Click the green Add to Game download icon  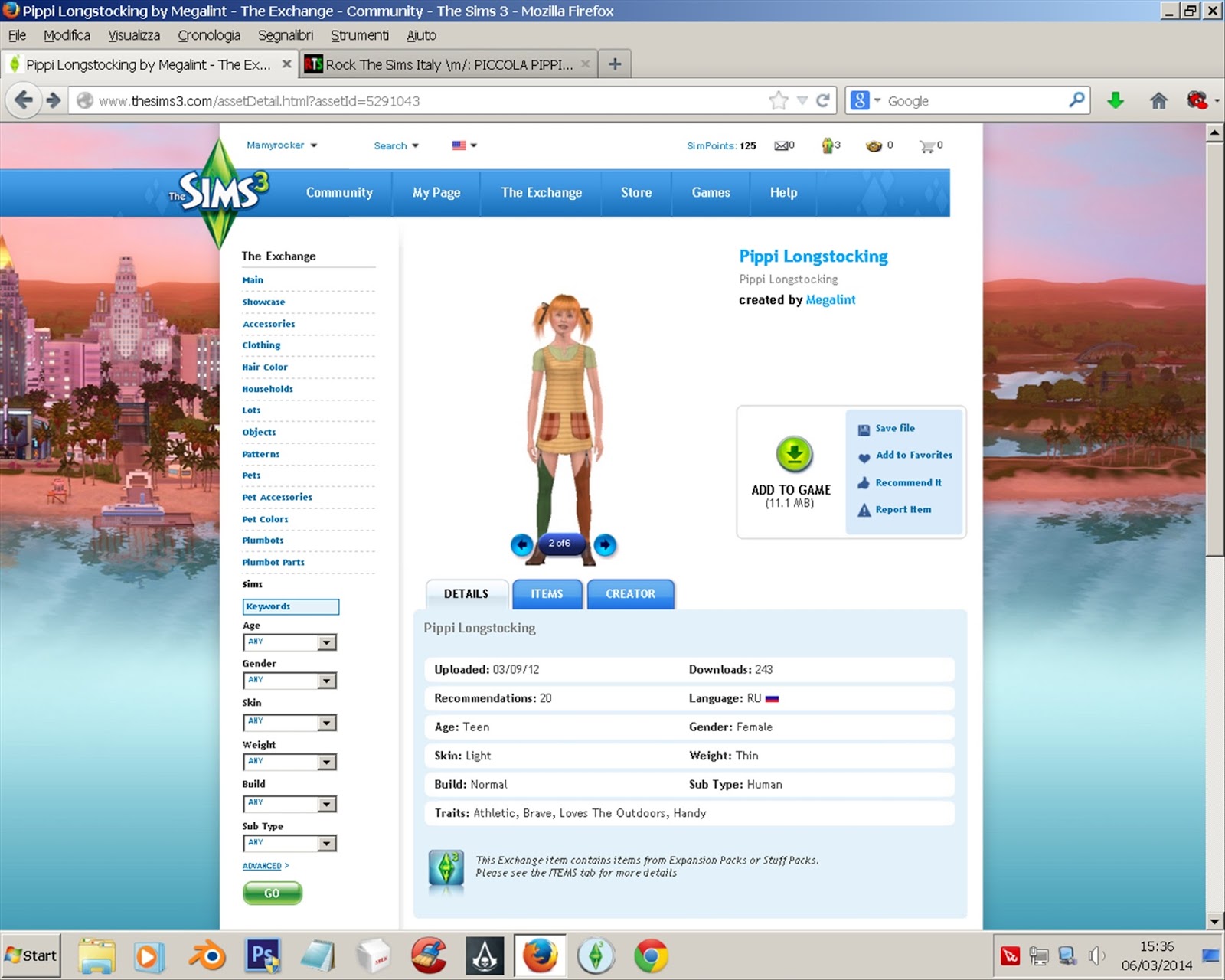pyautogui.click(x=794, y=455)
